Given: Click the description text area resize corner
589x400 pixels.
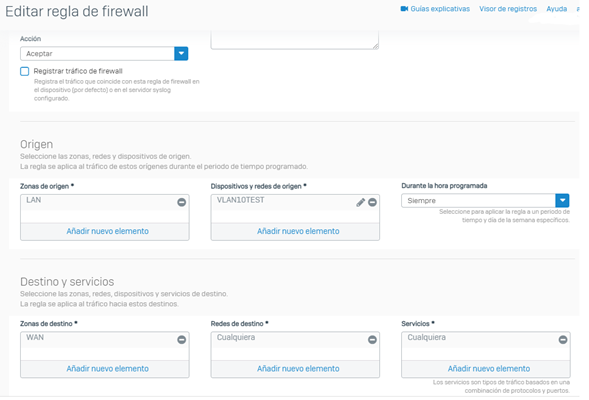Looking at the screenshot, I should (376, 46).
